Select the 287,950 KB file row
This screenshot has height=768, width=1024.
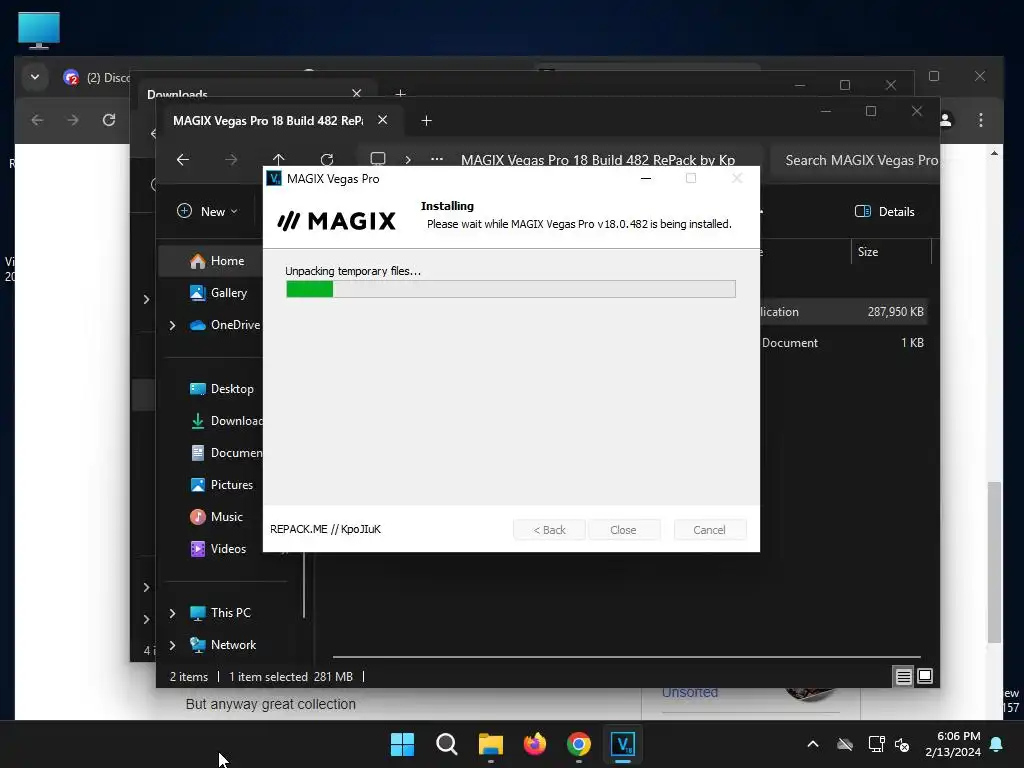(843, 312)
